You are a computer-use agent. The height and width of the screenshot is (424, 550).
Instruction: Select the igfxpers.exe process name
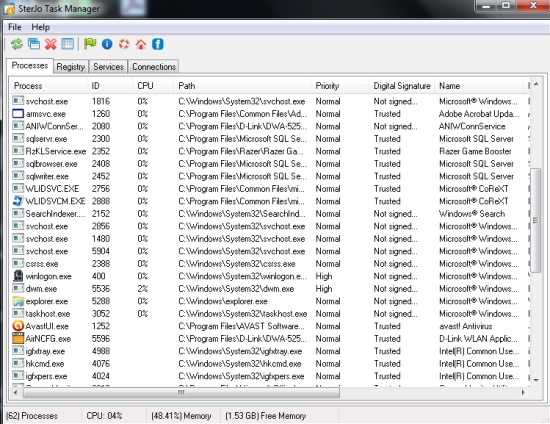coord(46,376)
